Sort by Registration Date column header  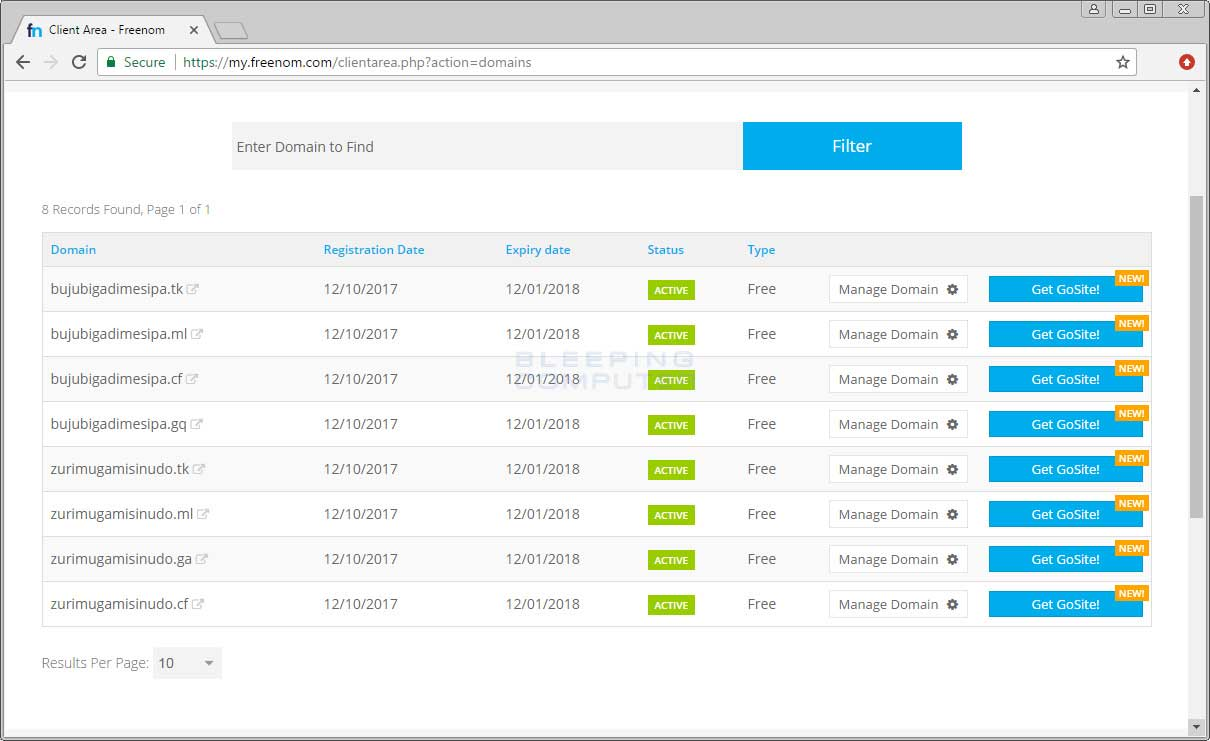click(x=374, y=250)
